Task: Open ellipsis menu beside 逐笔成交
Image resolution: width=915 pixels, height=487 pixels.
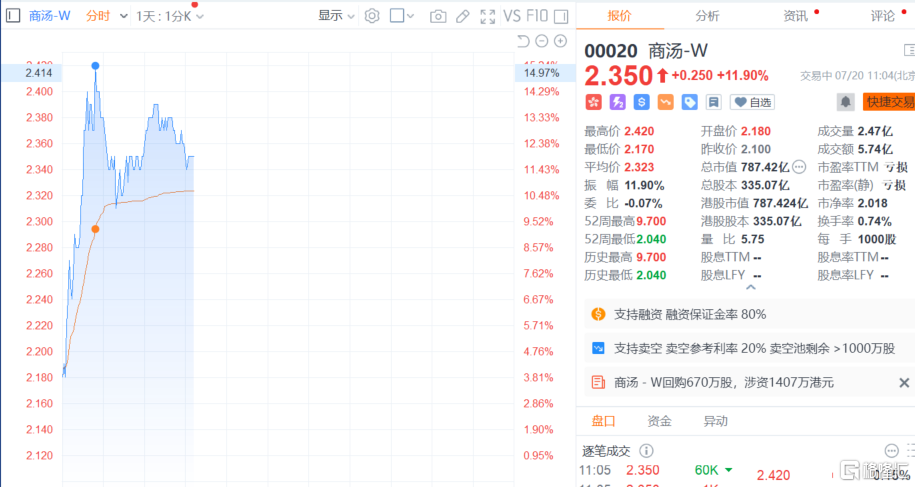Action: click(891, 451)
